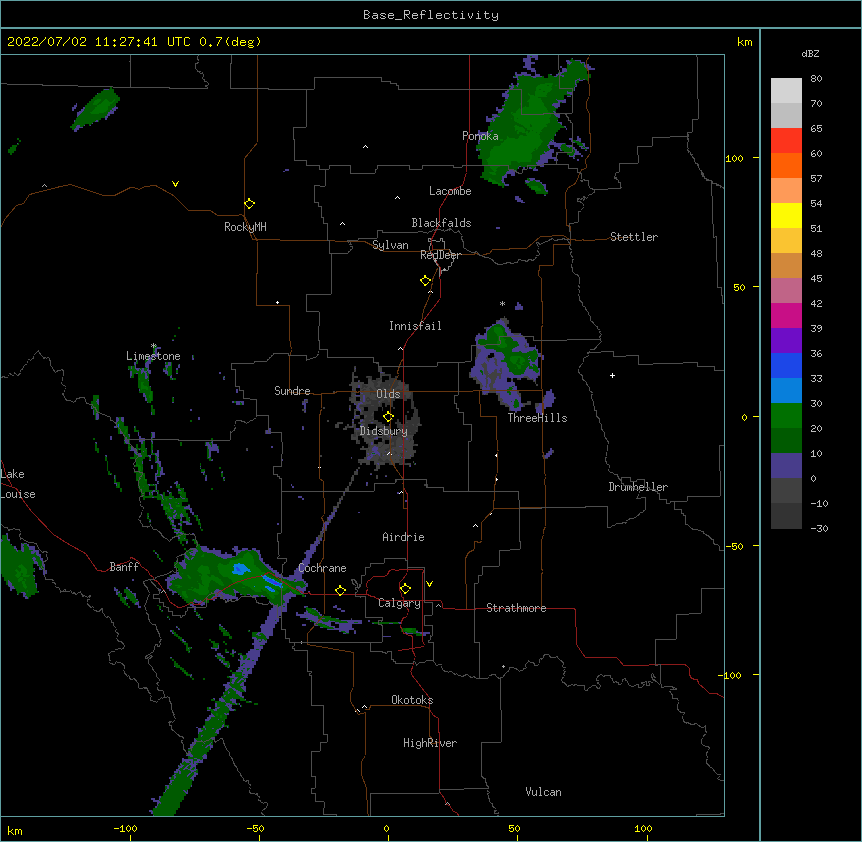Click the Limestone label
This screenshot has height=842, width=862.
153,356
